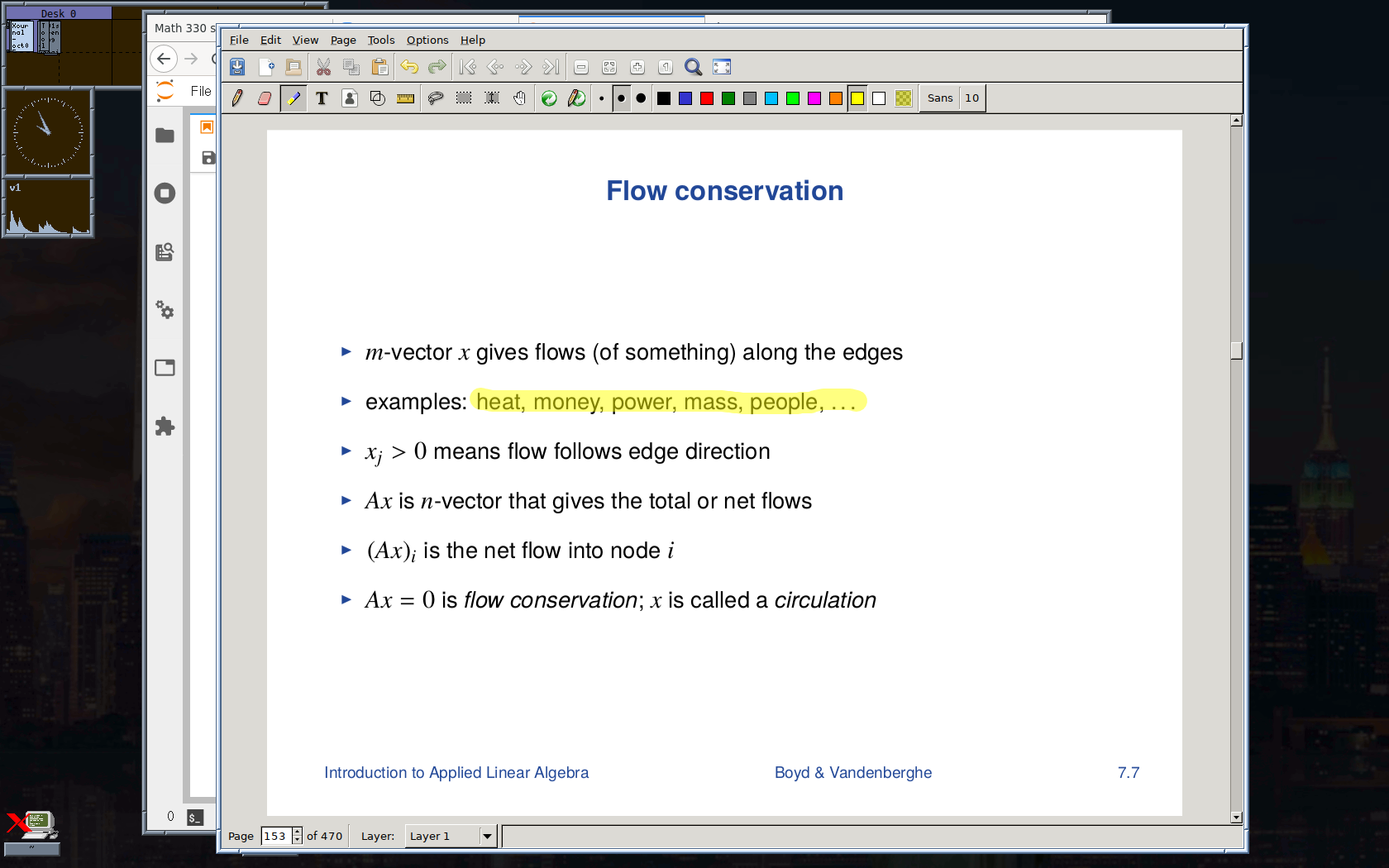Increment page number spinner up
Viewport: 1389px width, 868px height.
pos(297,832)
